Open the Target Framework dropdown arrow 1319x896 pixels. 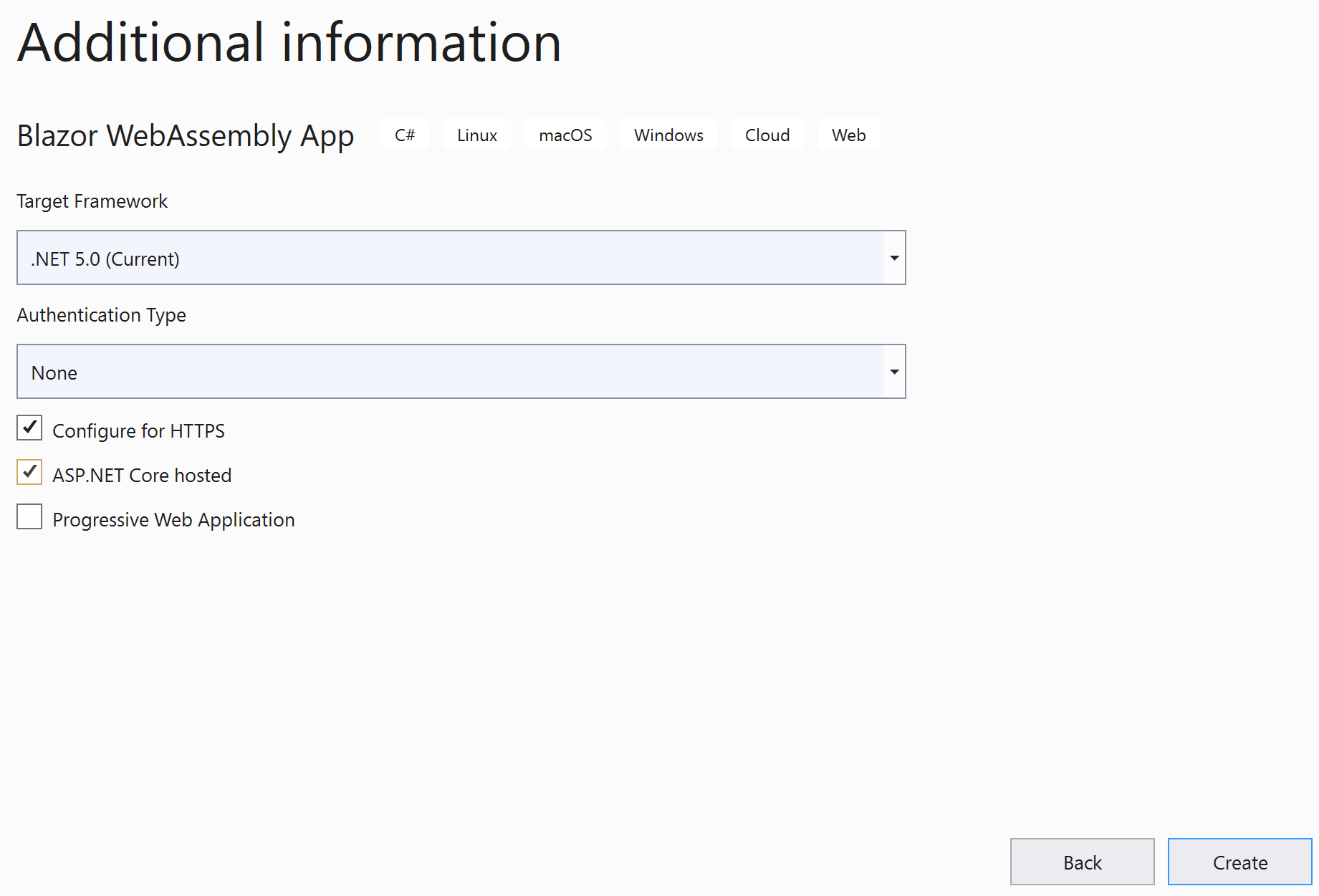coord(894,258)
